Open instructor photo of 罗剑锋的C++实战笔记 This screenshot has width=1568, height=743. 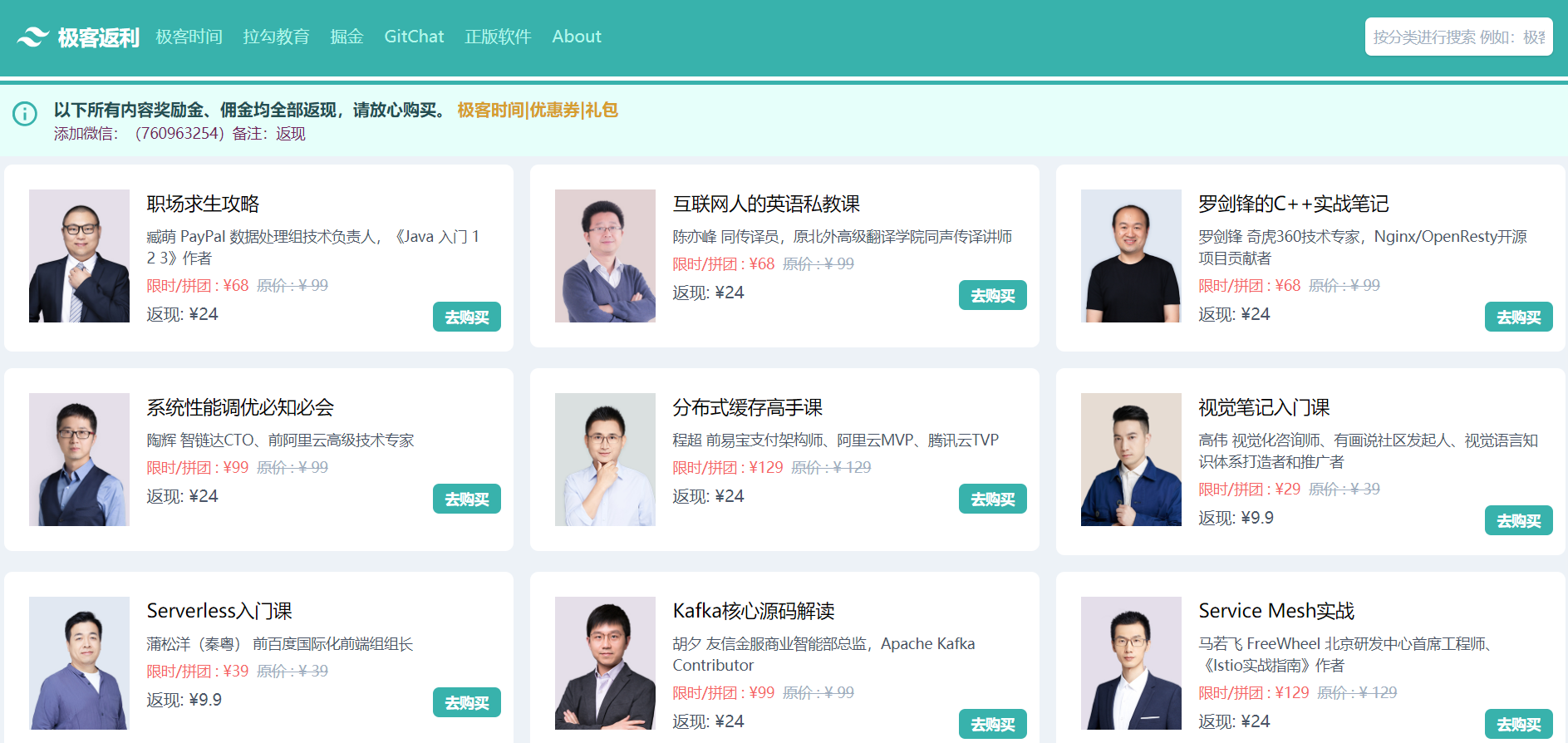[1131, 256]
